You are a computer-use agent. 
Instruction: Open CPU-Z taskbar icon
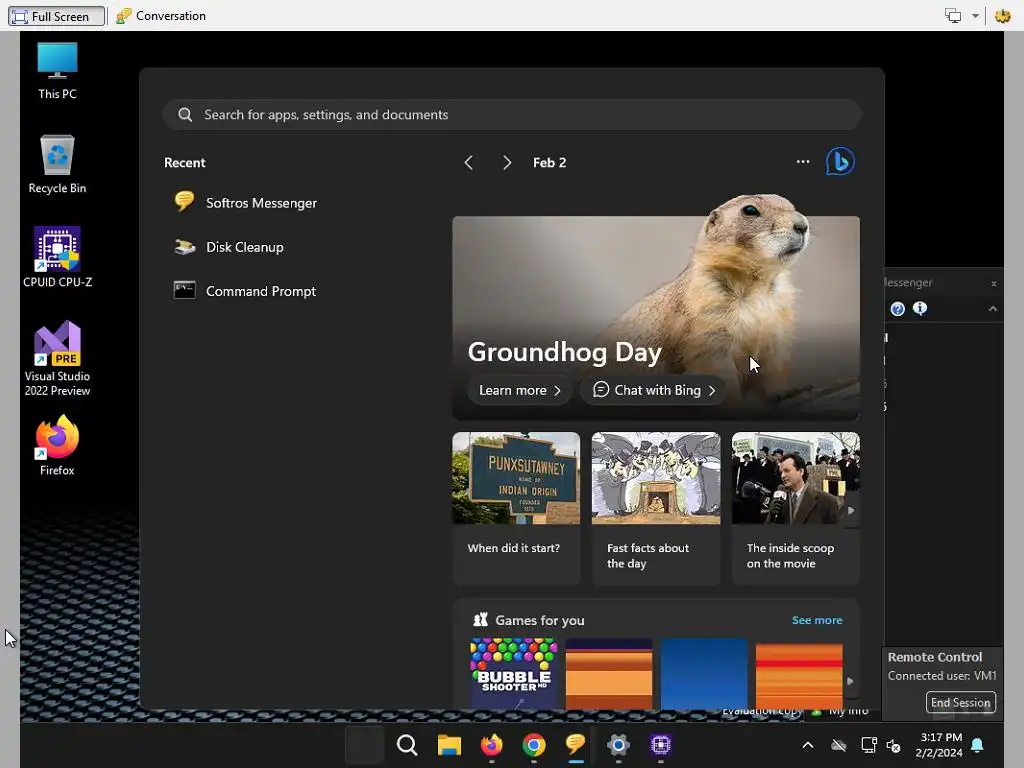[660, 744]
